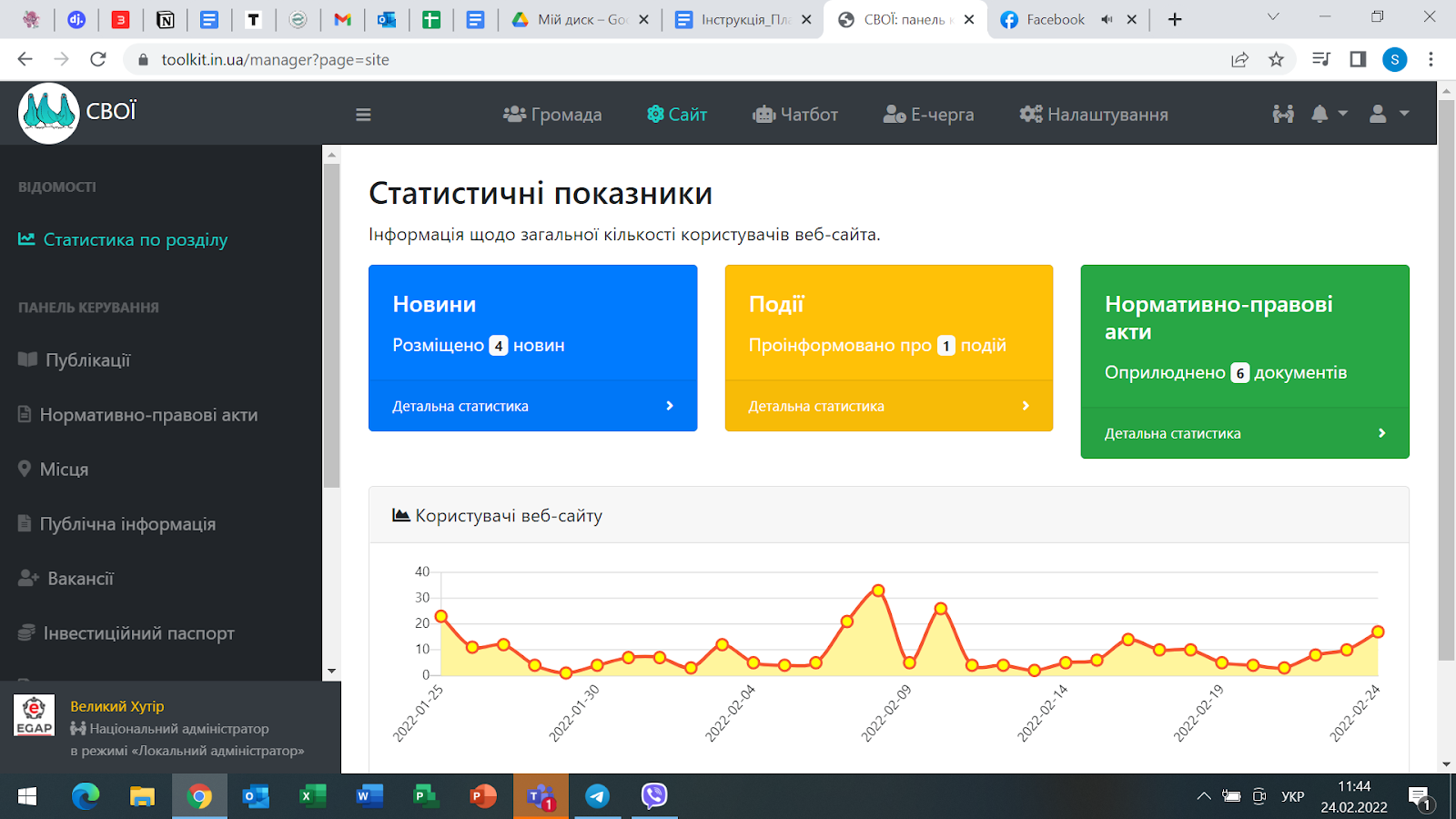Go to the Е-черга section
1456x819 pixels.
coord(928,115)
